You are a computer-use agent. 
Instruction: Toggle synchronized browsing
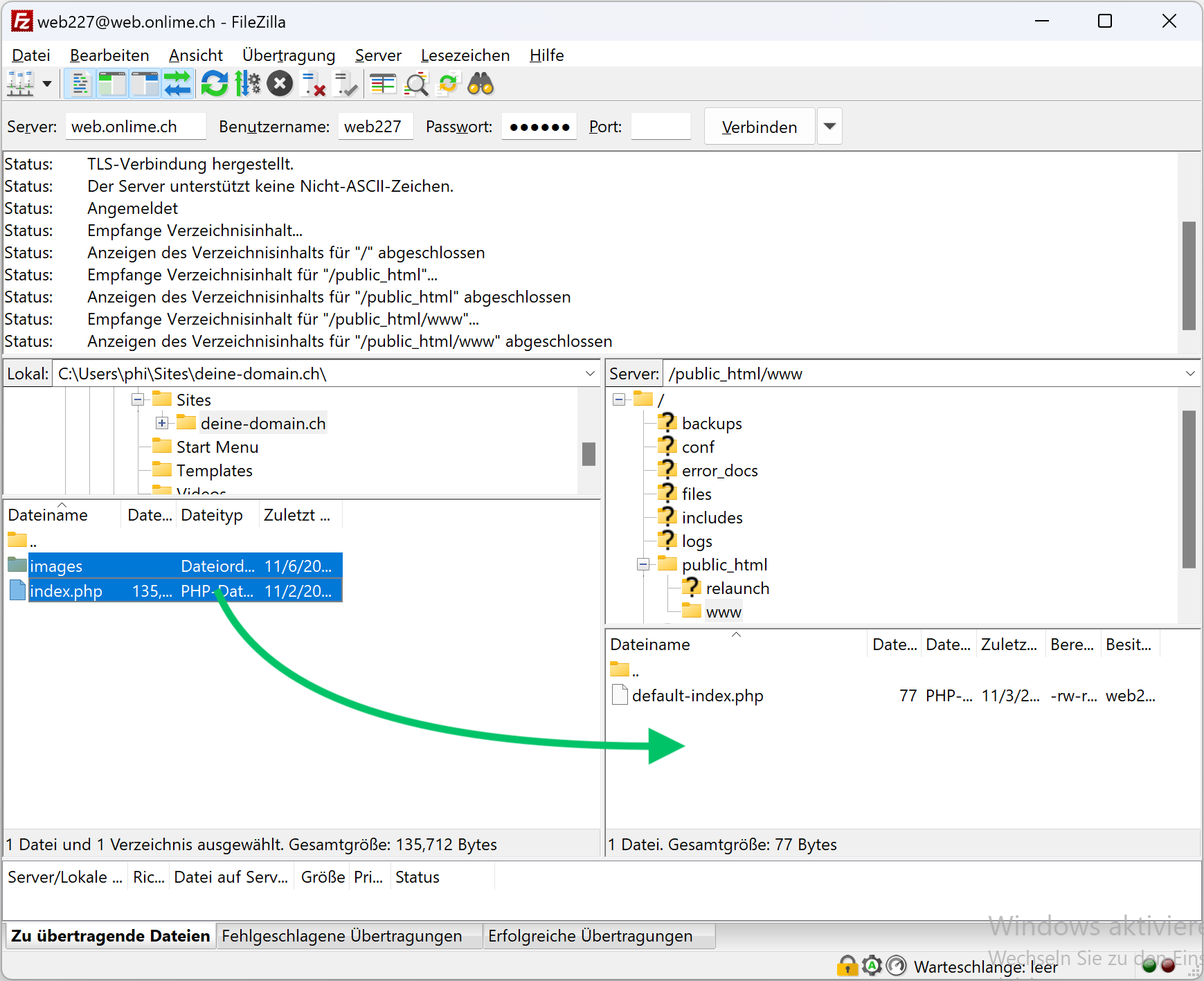(x=449, y=84)
